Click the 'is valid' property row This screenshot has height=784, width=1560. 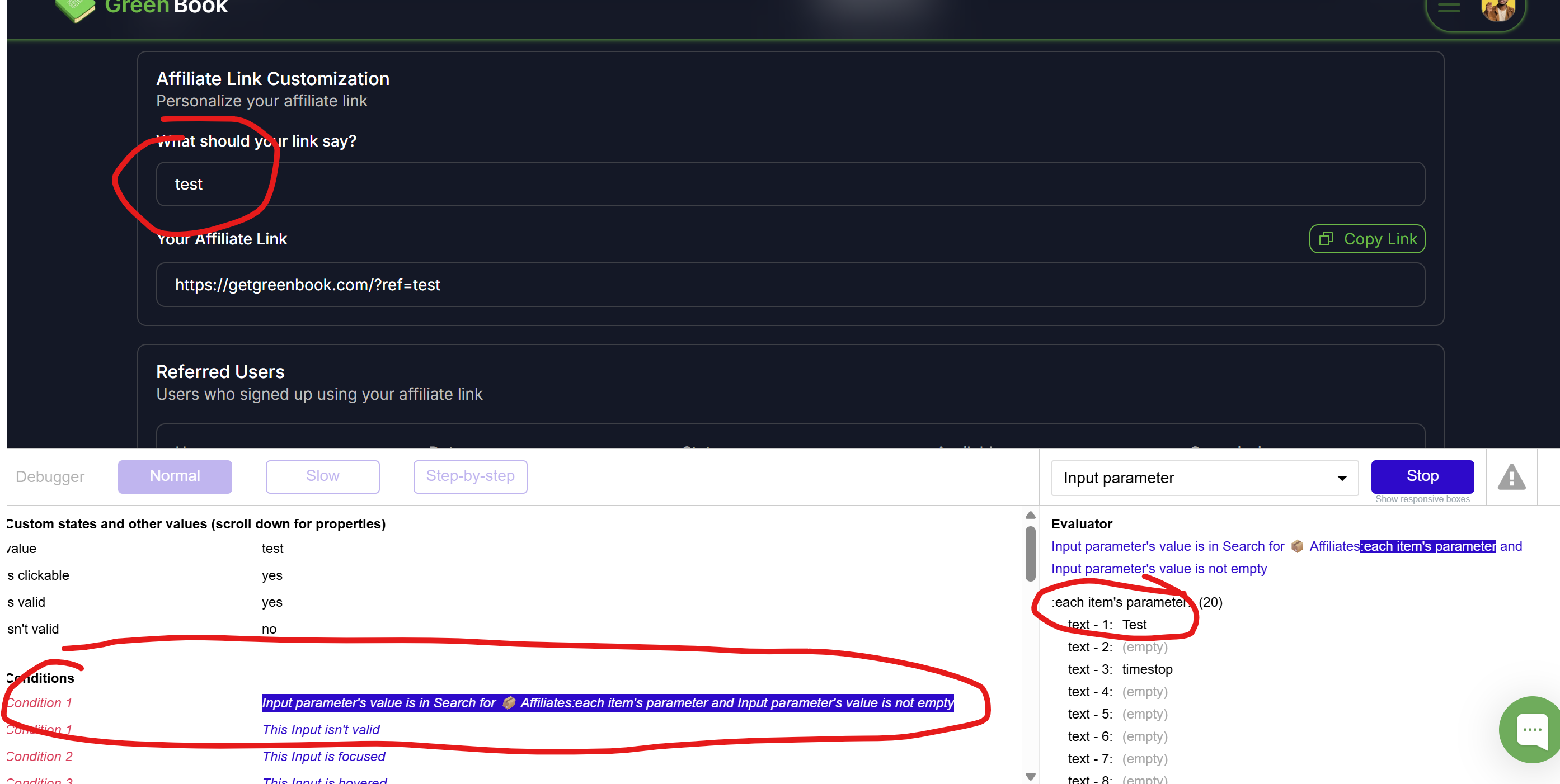pos(145,602)
